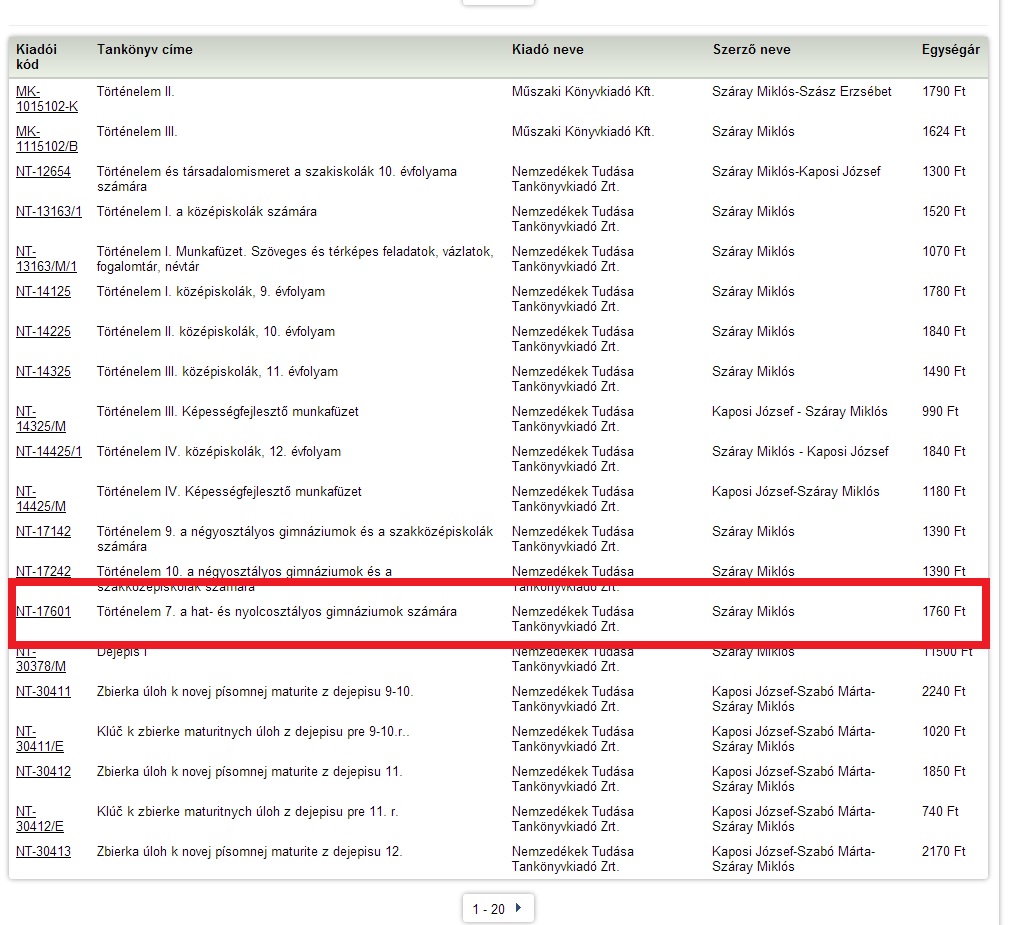
Task: Click the Tankönyv címe column header
Action: click(x=145, y=50)
